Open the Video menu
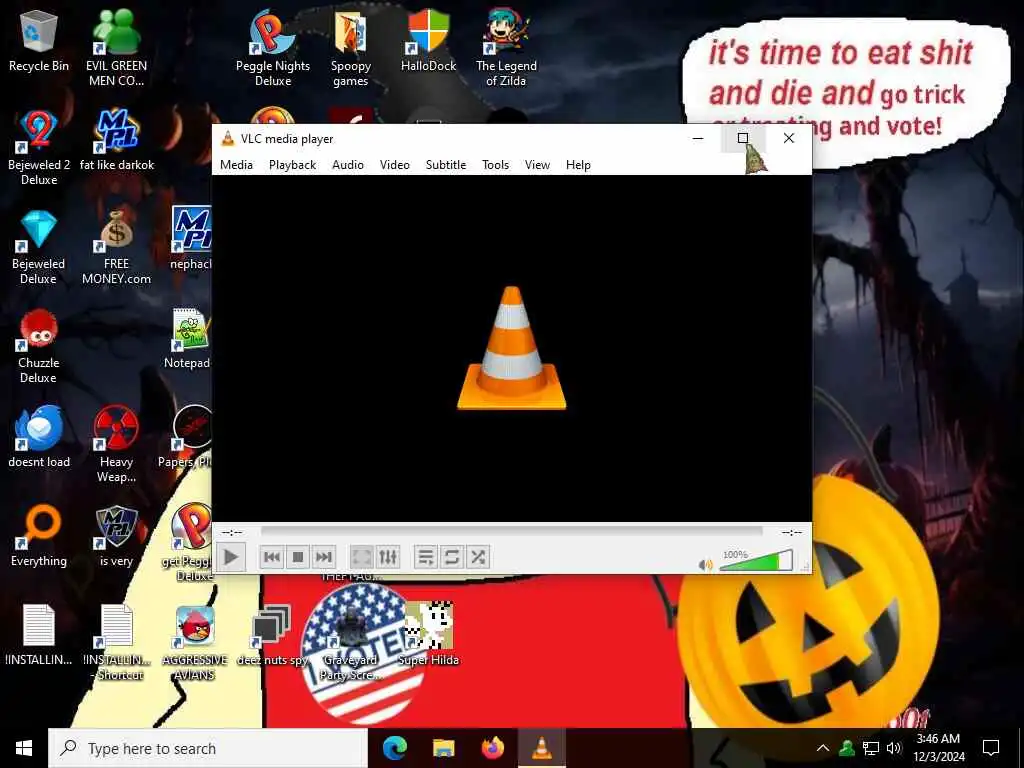This screenshot has width=1024, height=768. [x=394, y=165]
